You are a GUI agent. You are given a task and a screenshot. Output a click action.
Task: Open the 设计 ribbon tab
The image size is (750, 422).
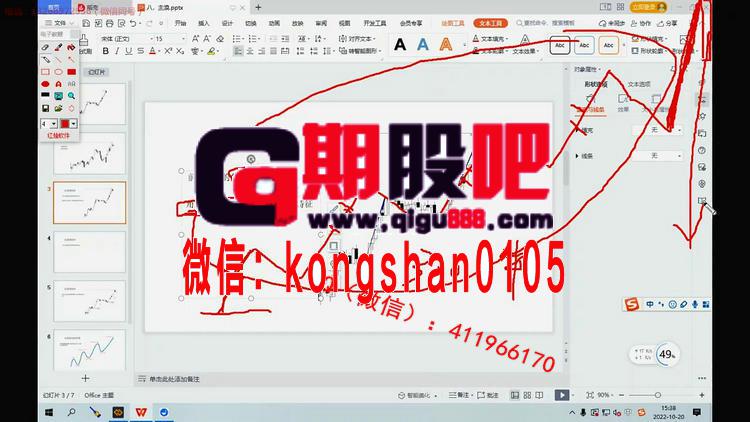point(227,23)
